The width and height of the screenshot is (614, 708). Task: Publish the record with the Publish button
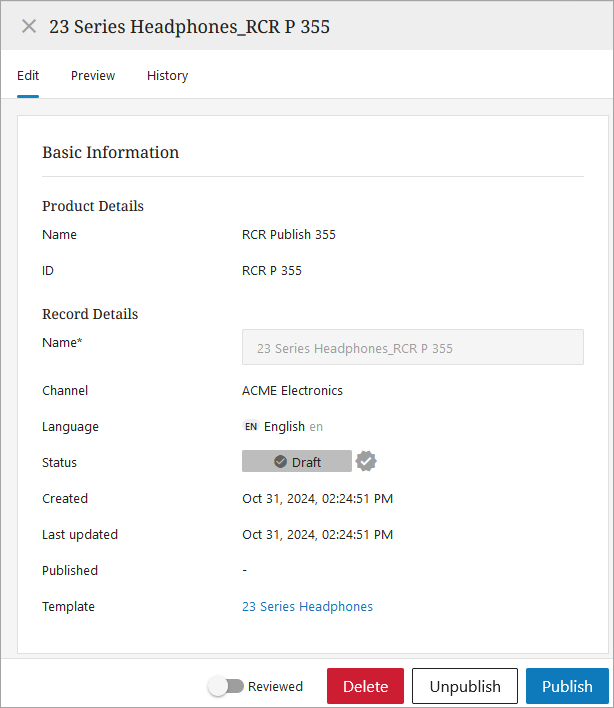(x=567, y=686)
